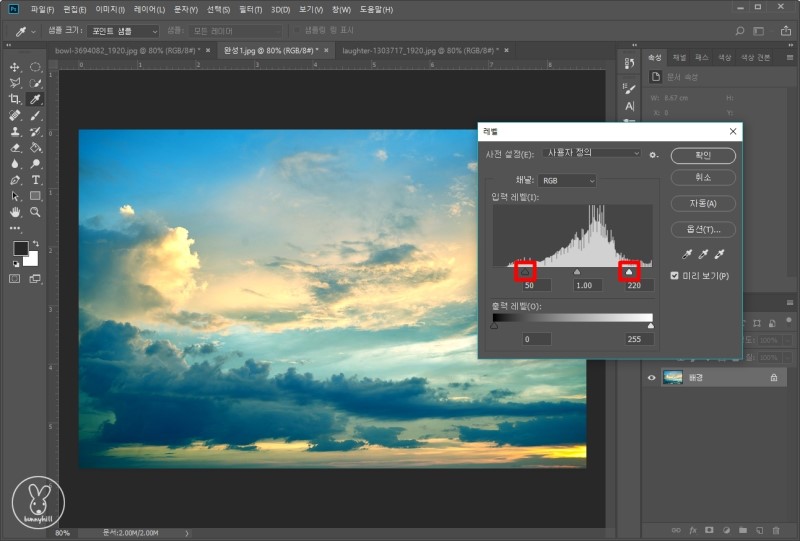The width and height of the screenshot is (800, 541).
Task: Select the Hand tool
Action: click(x=15, y=212)
